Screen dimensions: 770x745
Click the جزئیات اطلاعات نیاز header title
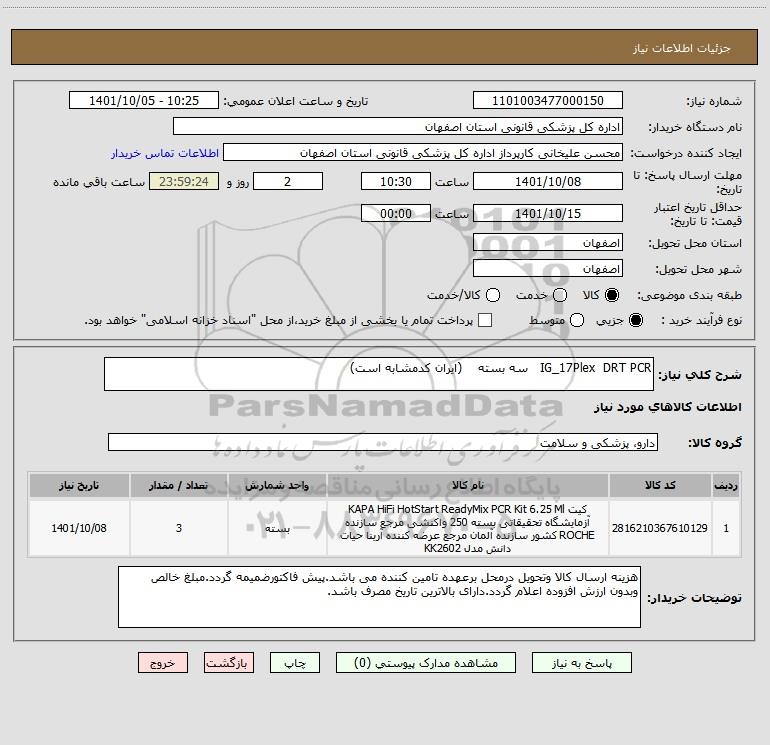tap(682, 48)
